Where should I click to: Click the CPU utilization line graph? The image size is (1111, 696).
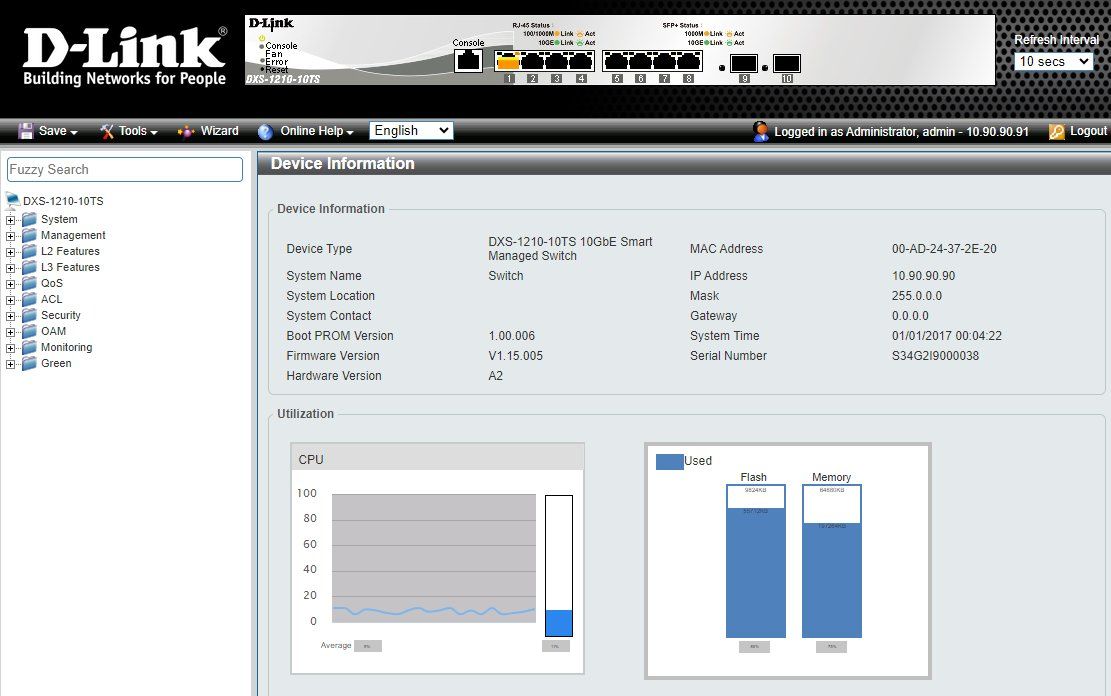[434, 559]
